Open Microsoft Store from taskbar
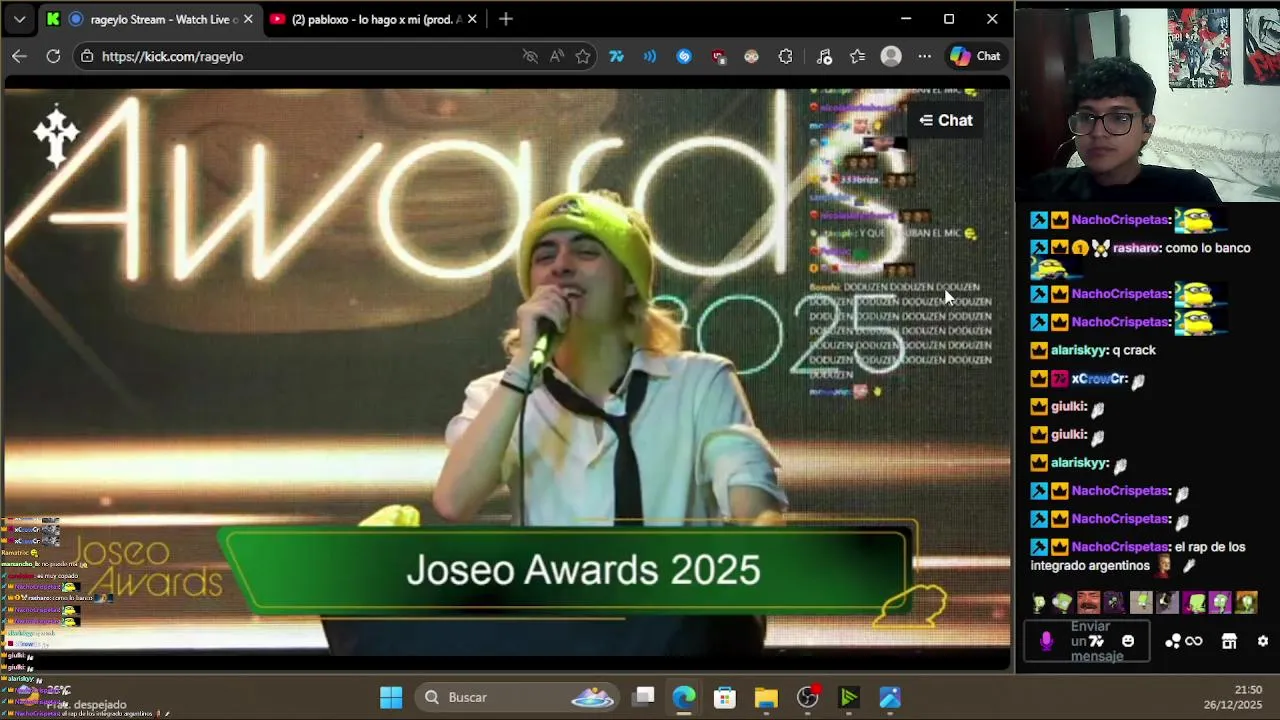Viewport: 1280px width, 720px height. [x=725, y=697]
